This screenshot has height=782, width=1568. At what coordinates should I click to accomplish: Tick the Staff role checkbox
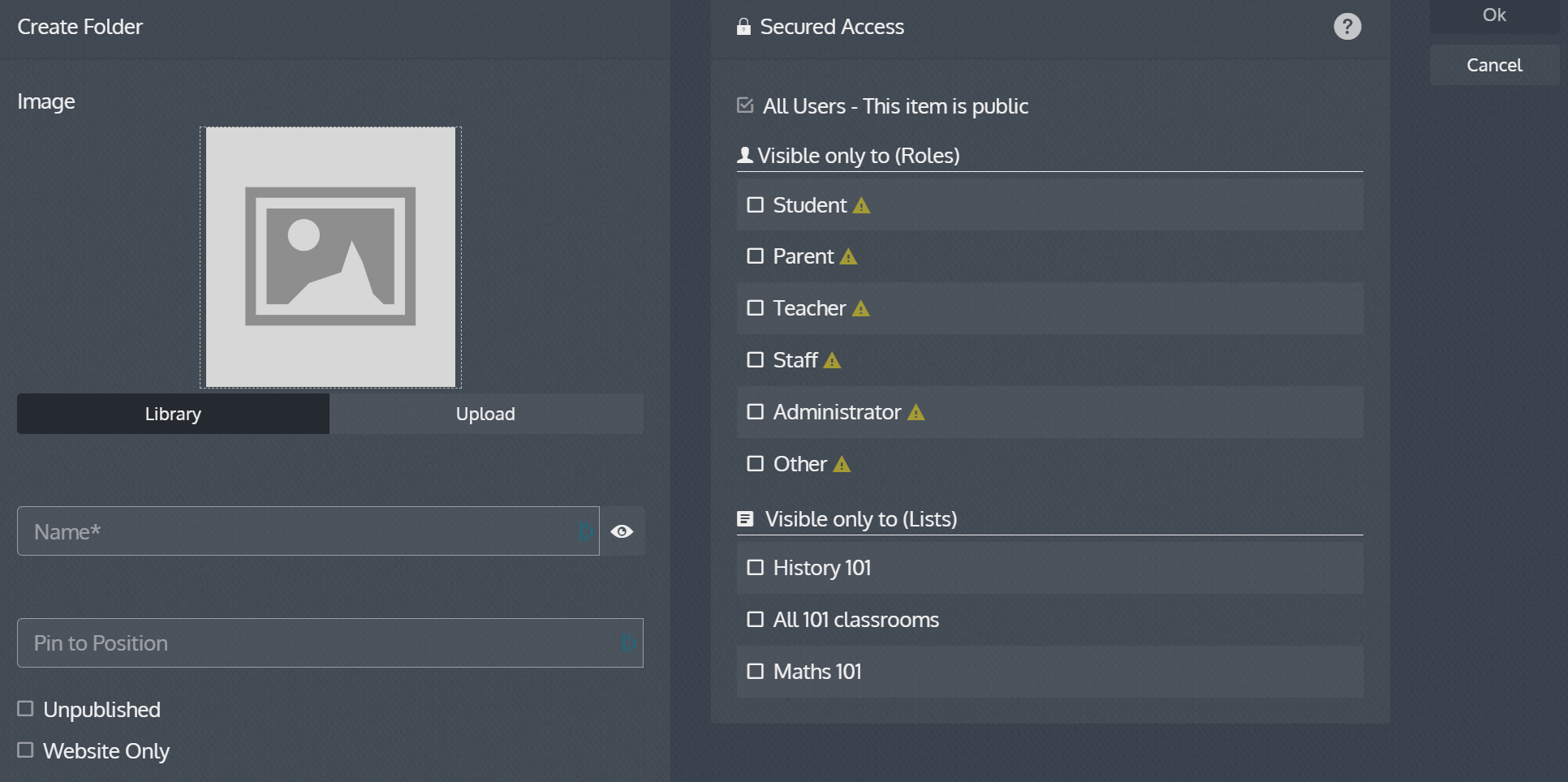pyautogui.click(x=756, y=360)
